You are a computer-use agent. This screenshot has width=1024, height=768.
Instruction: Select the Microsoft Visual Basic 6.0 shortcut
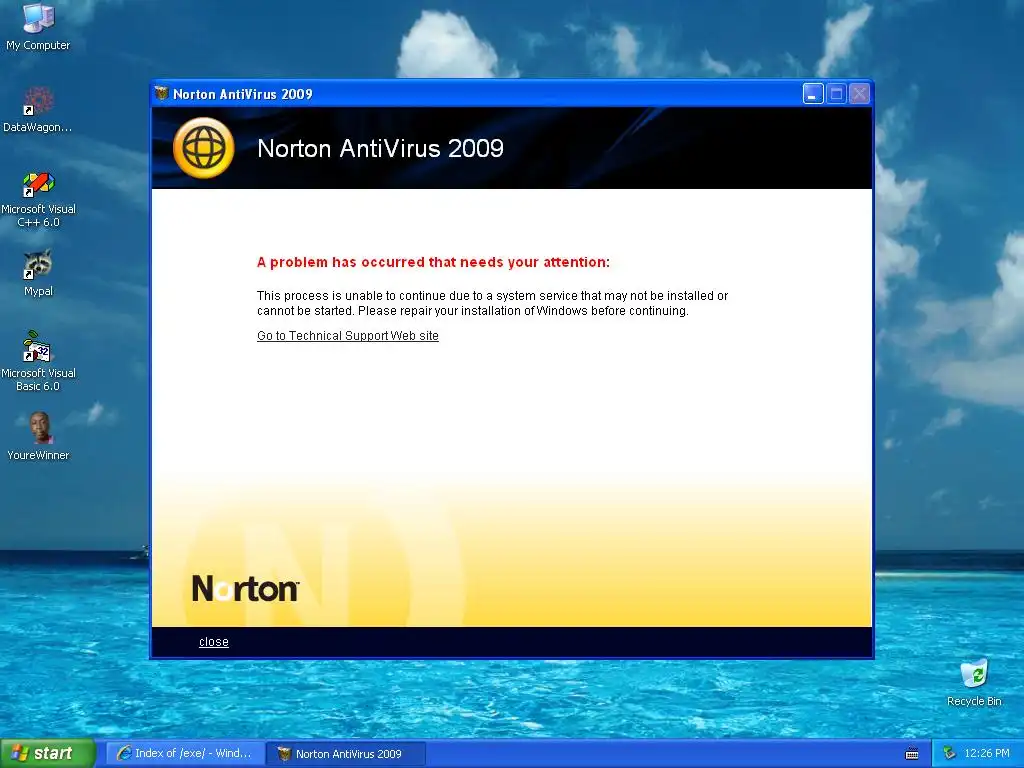click(38, 361)
